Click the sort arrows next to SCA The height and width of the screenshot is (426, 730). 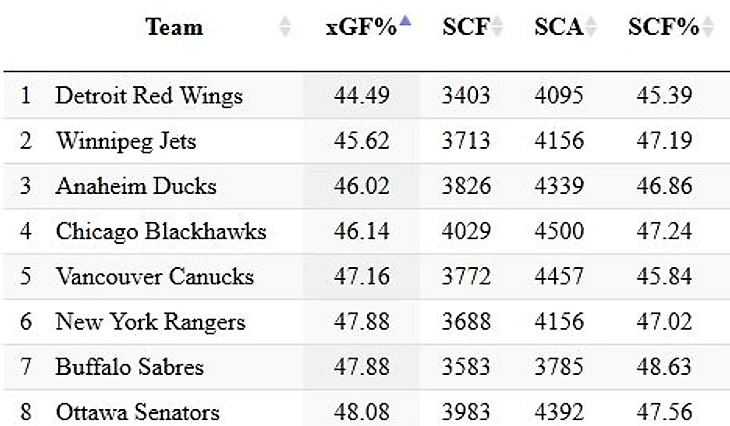pyautogui.click(x=591, y=28)
